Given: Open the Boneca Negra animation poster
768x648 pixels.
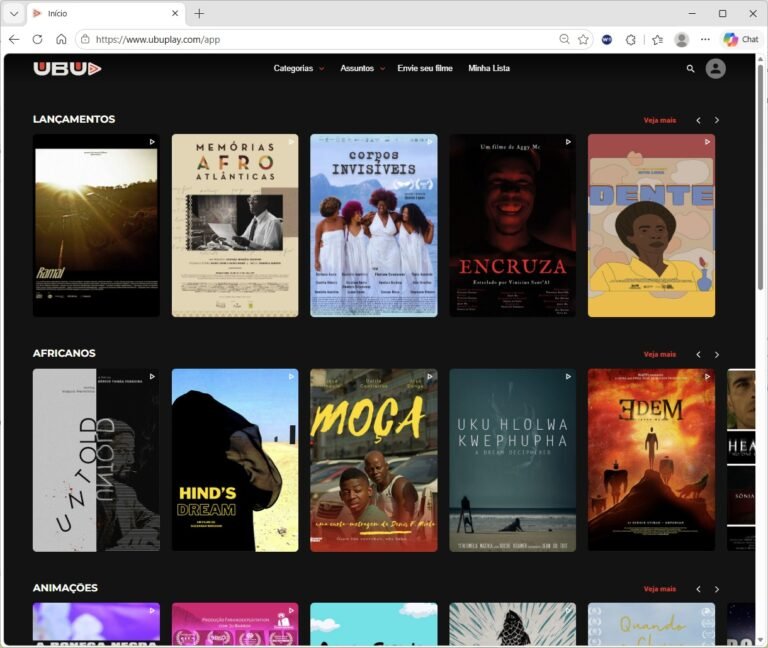Looking at the screenshot, I should click(x=96, y=624).
